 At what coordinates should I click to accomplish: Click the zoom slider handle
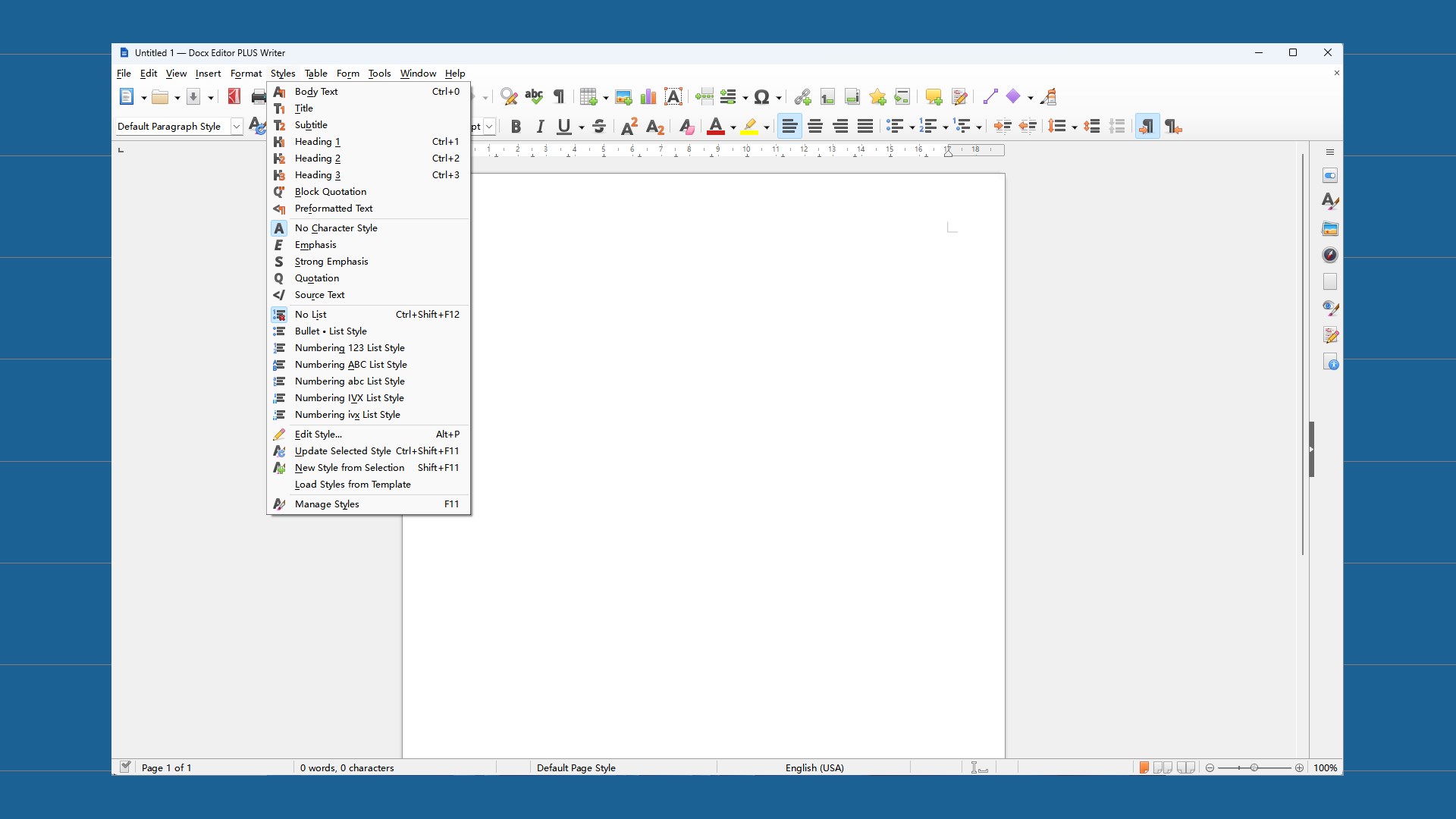coord(1254,767)
